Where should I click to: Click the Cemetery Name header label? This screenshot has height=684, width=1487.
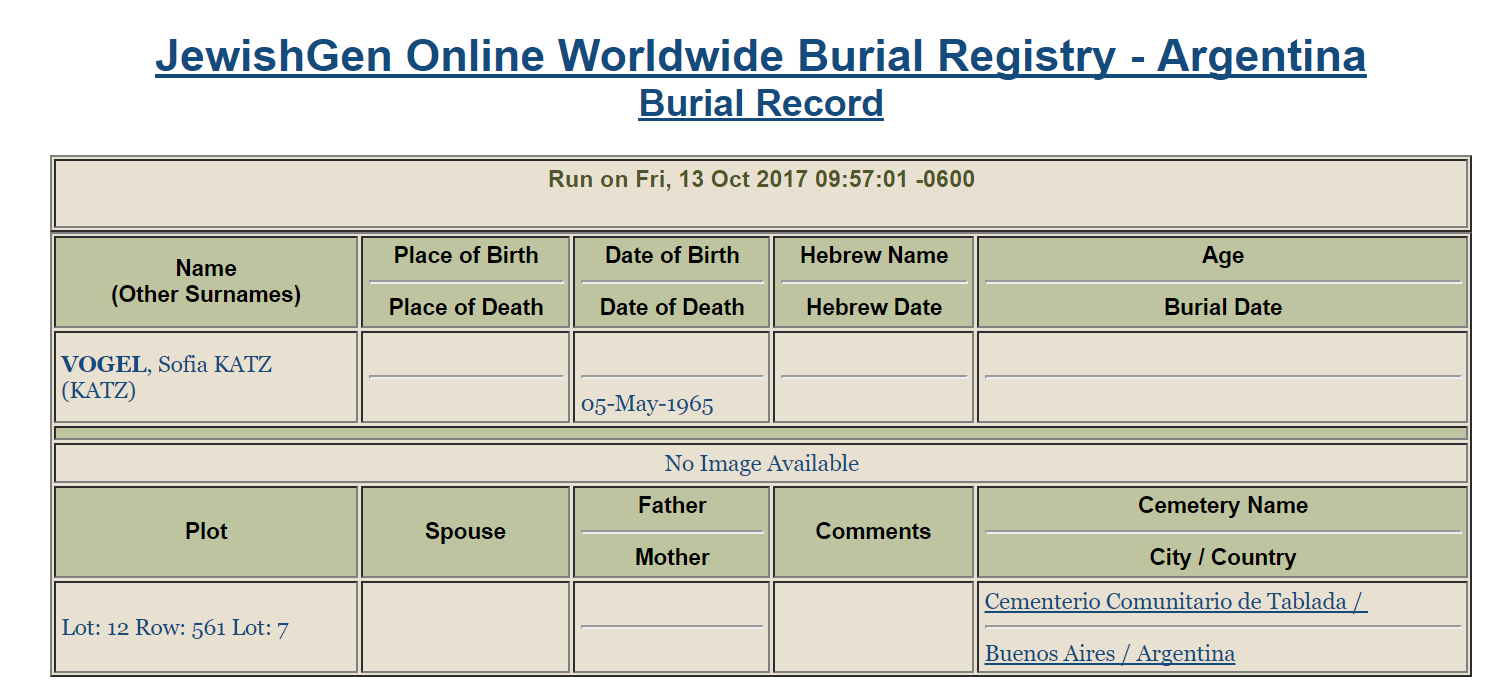click(1222, 506)
